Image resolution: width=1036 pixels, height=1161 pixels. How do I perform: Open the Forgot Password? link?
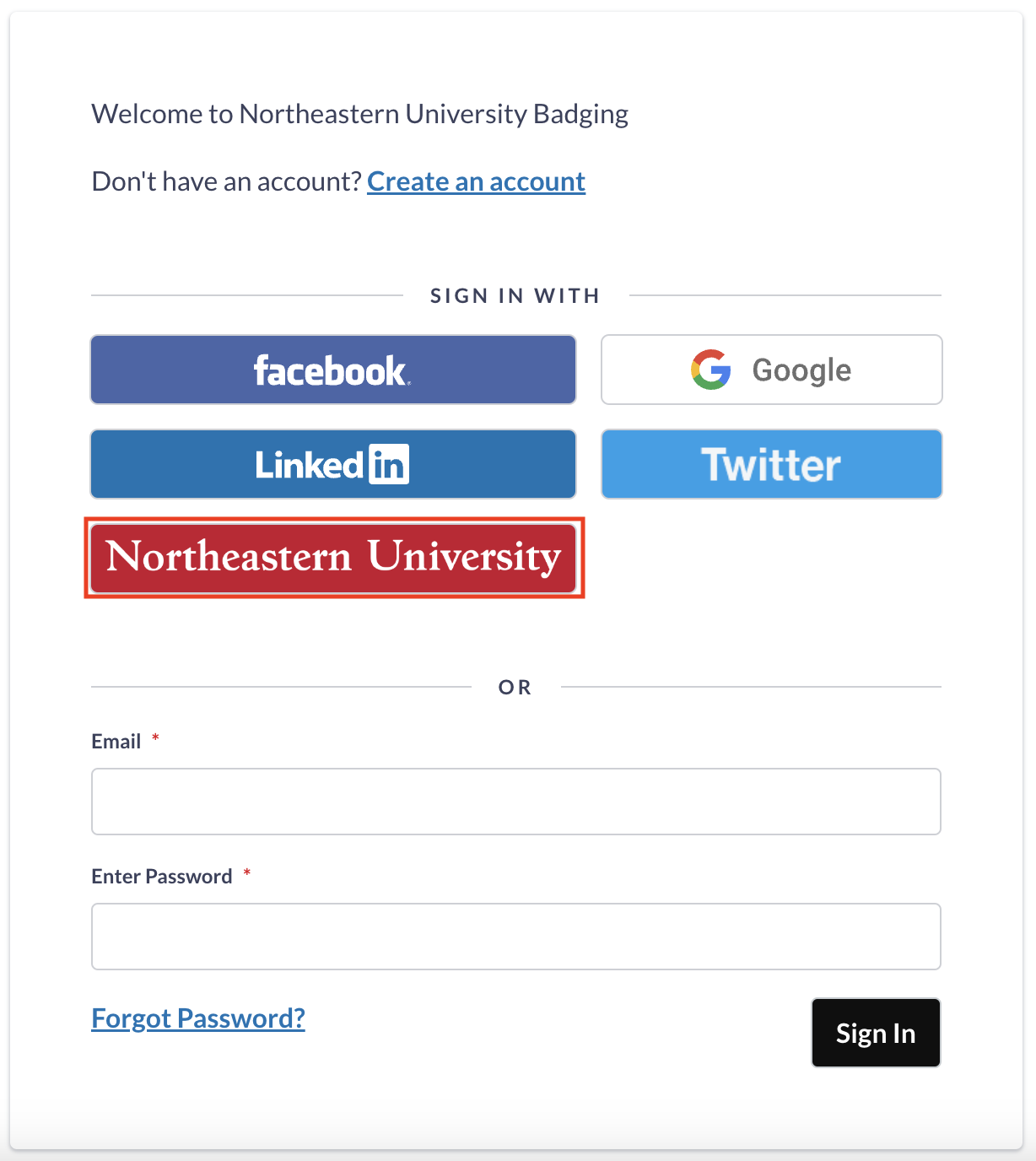coord(198,1018)
